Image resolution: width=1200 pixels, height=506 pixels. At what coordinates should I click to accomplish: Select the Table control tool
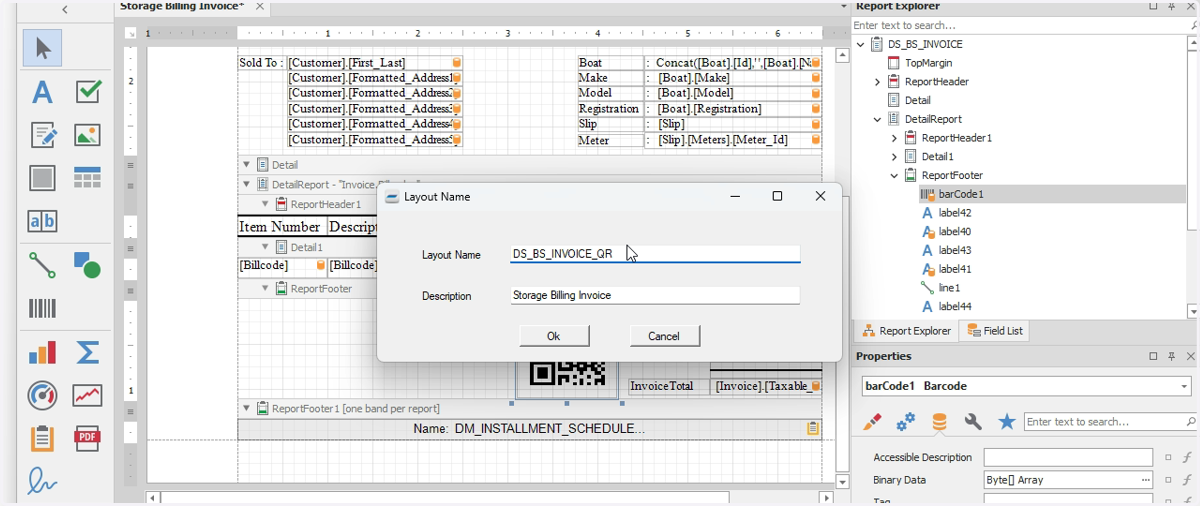click(88, 178)
